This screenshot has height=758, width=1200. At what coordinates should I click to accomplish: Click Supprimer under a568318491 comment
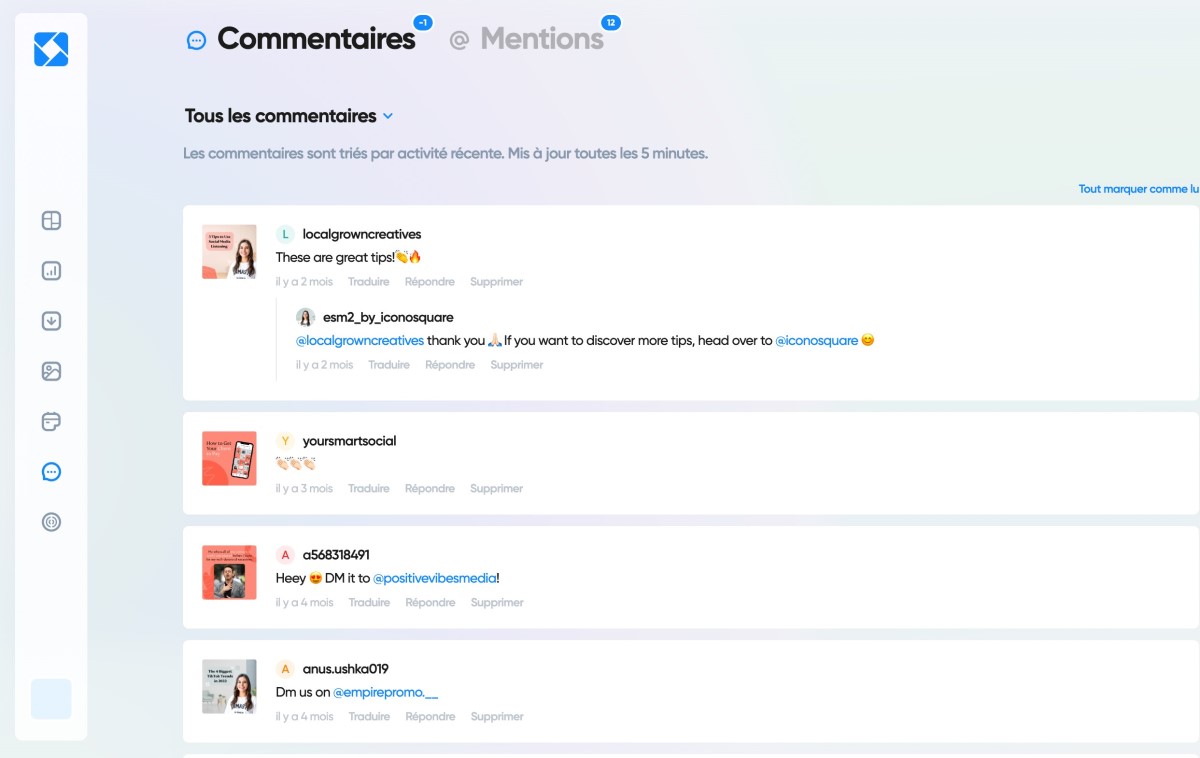[x=497, y=603]
